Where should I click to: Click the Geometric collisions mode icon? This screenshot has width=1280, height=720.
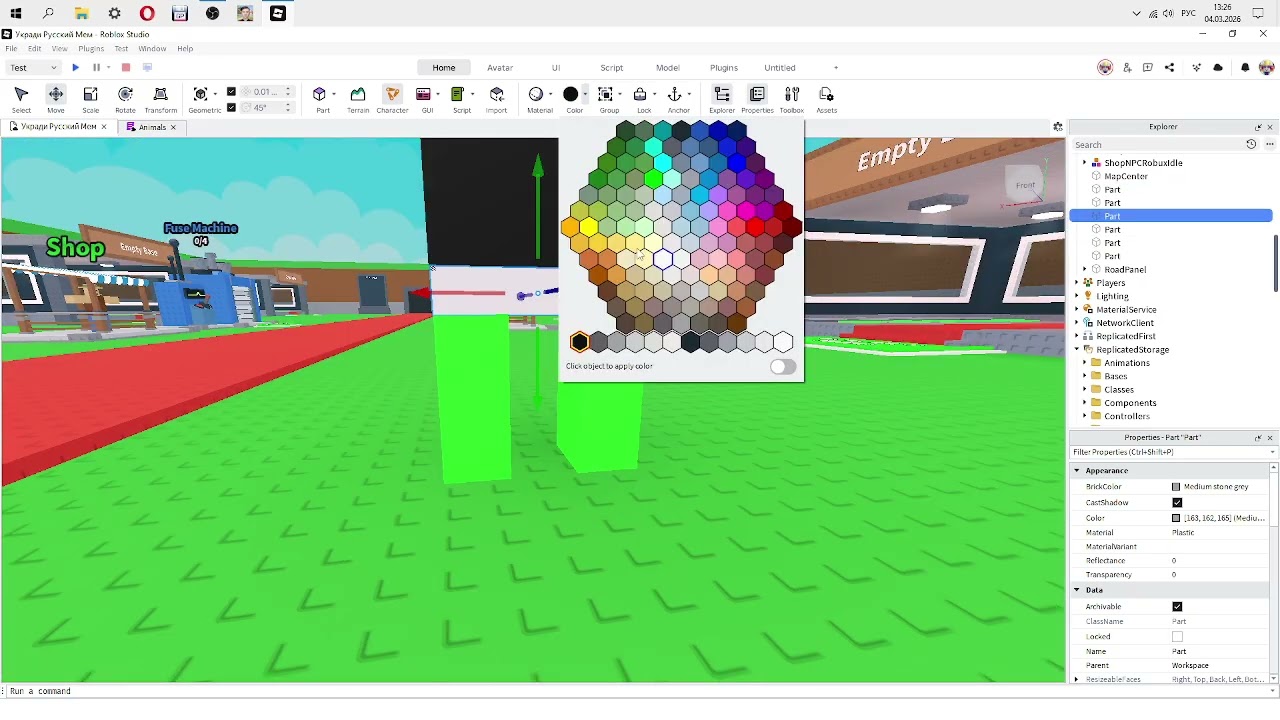coord(201,94)
